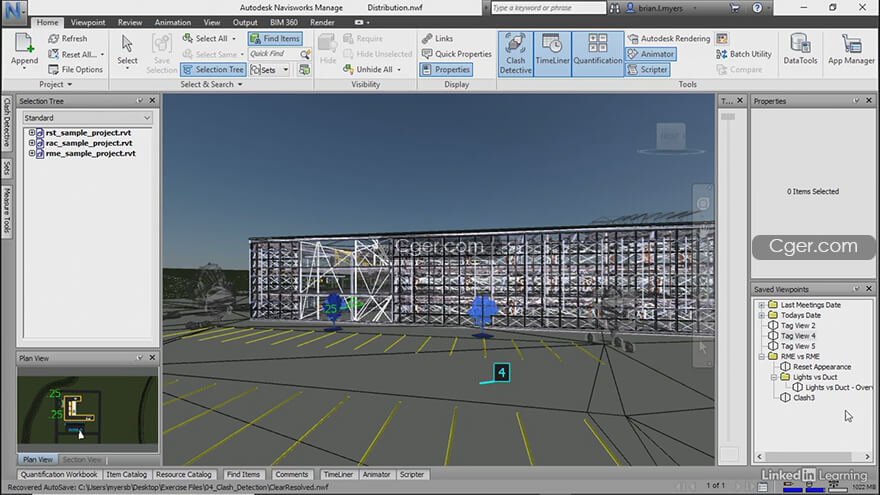Select the Reset Appearance viewpoint
880x495 pixels.
point(822,366)
